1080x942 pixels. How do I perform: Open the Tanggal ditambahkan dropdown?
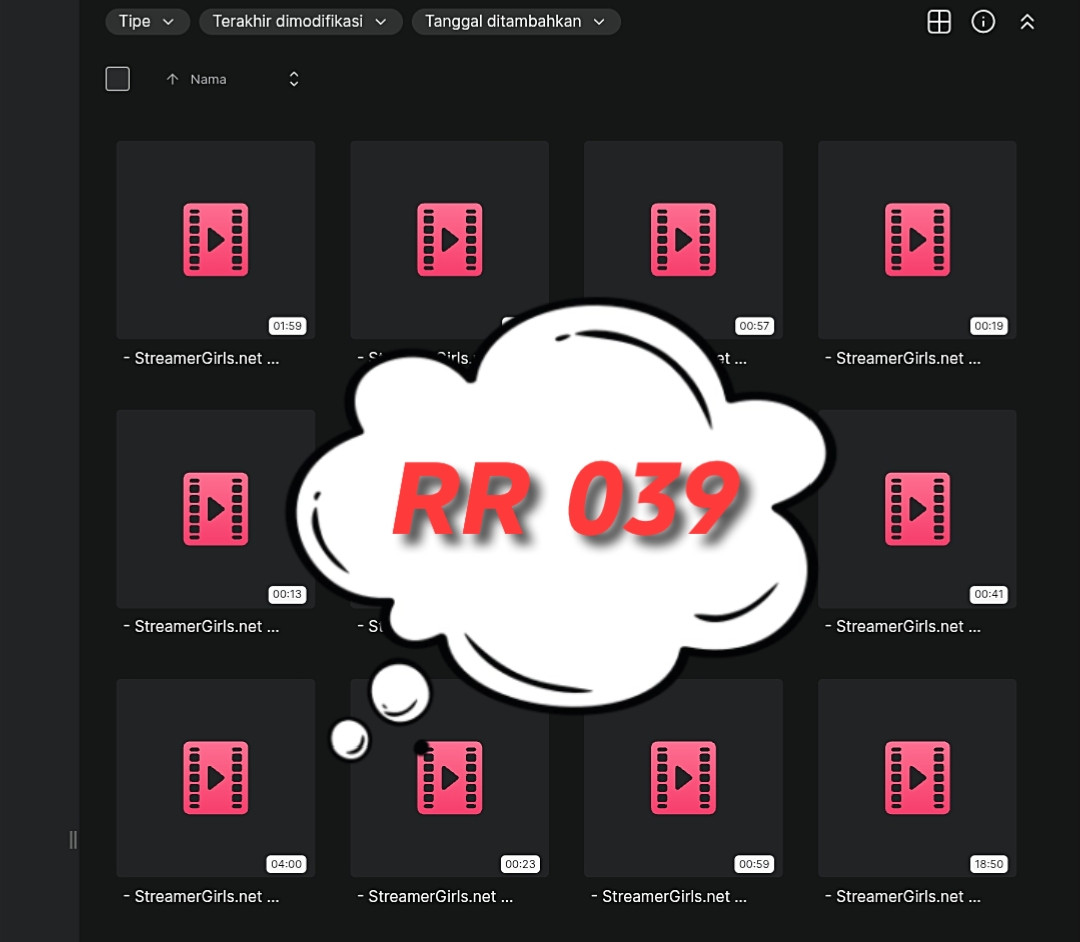coord(516,21)
